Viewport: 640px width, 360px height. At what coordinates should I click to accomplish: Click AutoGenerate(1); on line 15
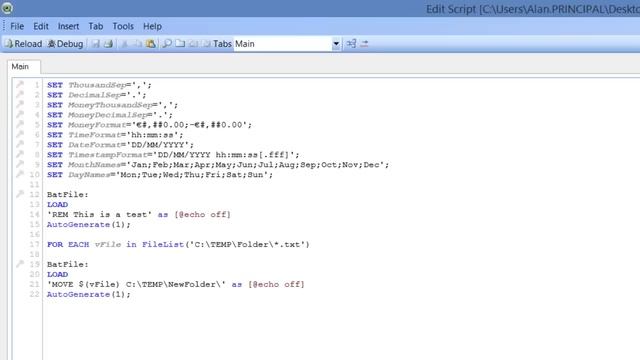(89, 224)
